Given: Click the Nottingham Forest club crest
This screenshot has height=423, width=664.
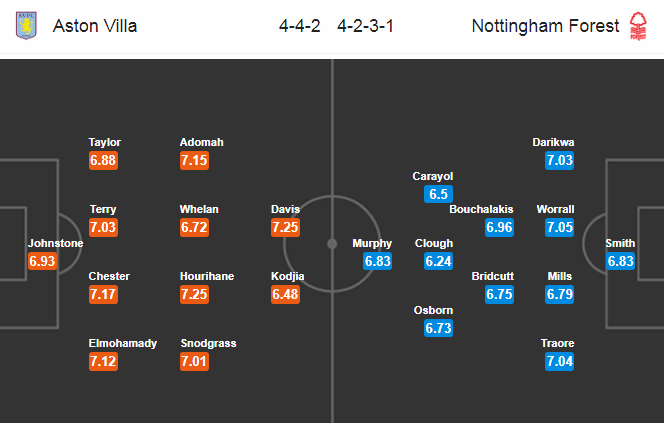Looking at the screenshot, I should point(636,26).
